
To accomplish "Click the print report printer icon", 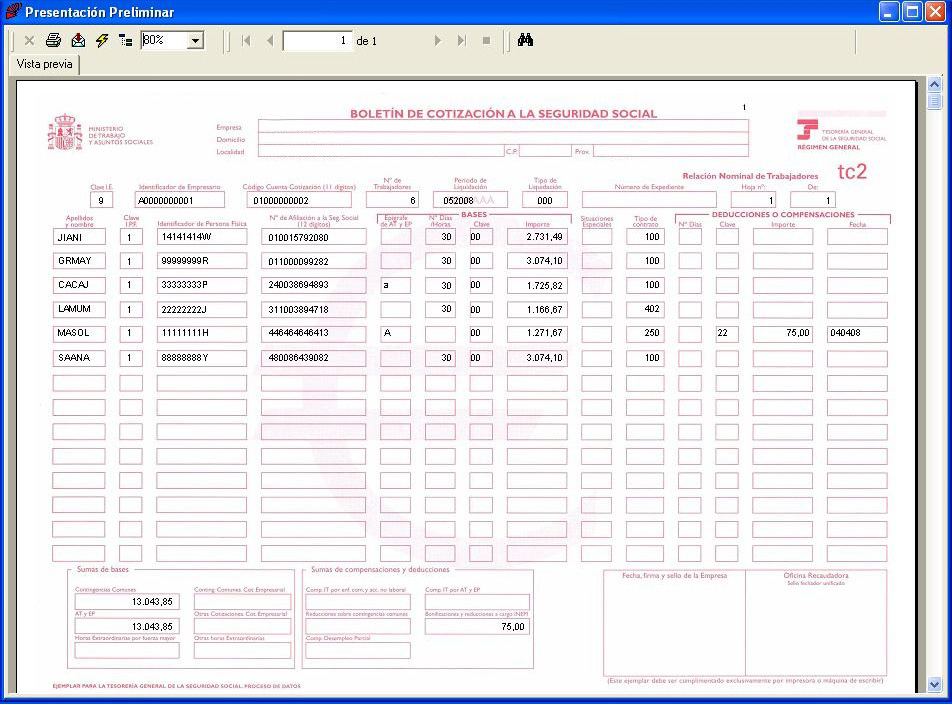I will (x=53, y=41).
